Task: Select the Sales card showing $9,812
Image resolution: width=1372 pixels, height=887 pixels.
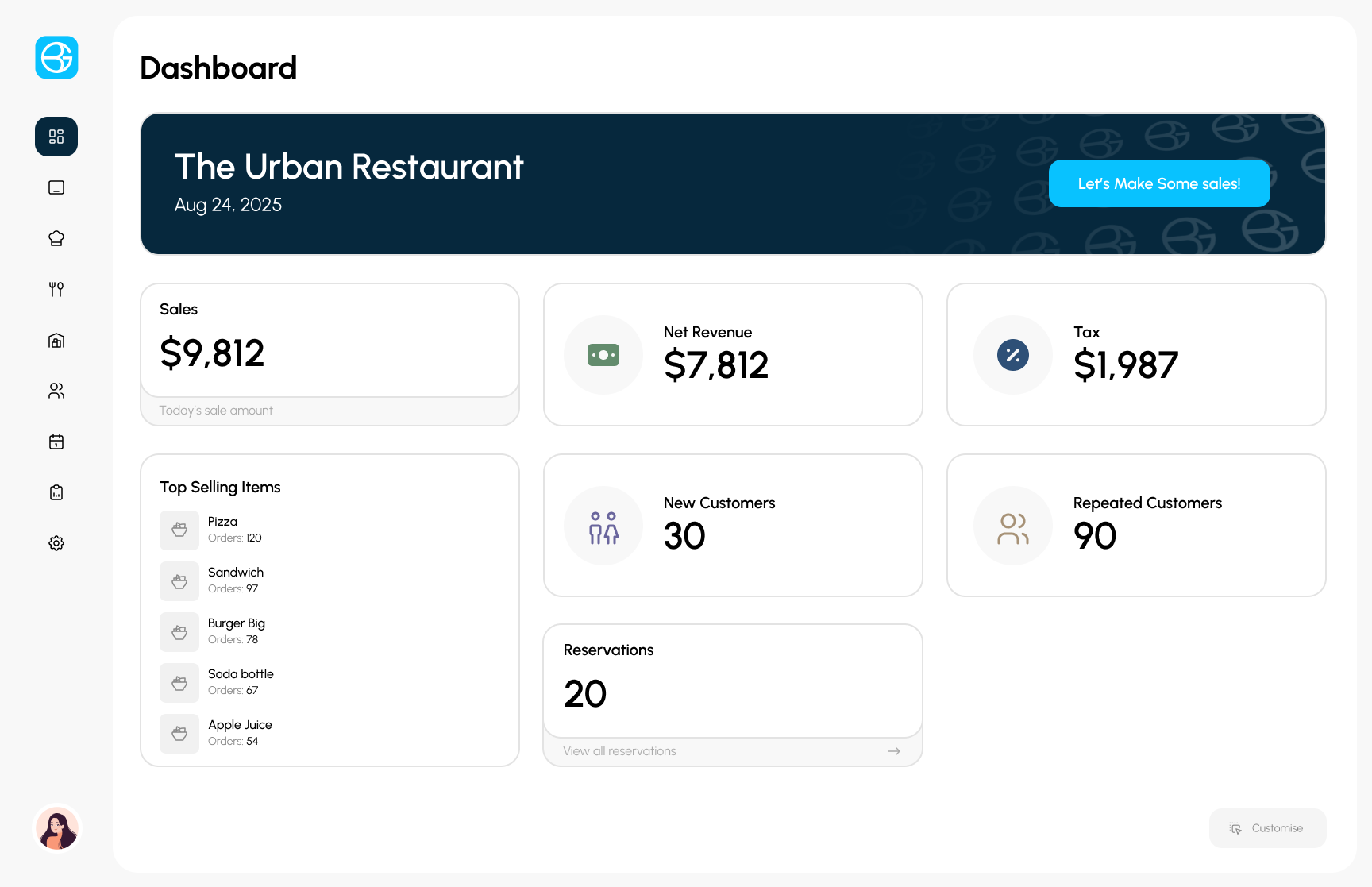Action: point(330,339)
